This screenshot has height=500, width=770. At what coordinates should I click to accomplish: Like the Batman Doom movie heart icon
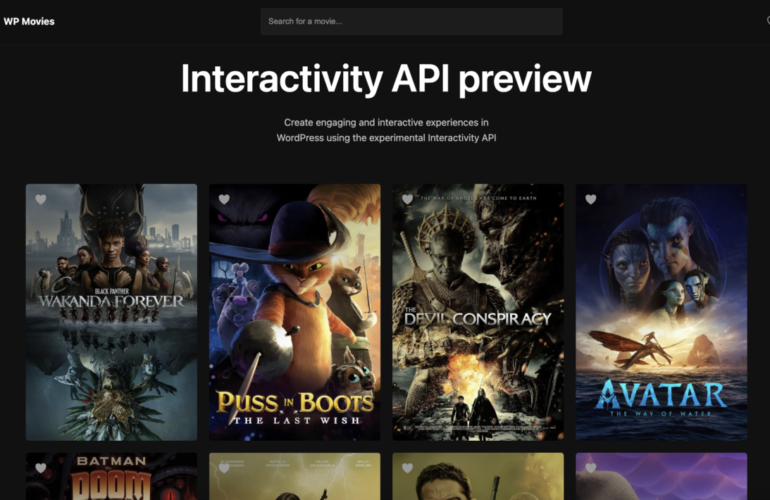coord(41,468)
